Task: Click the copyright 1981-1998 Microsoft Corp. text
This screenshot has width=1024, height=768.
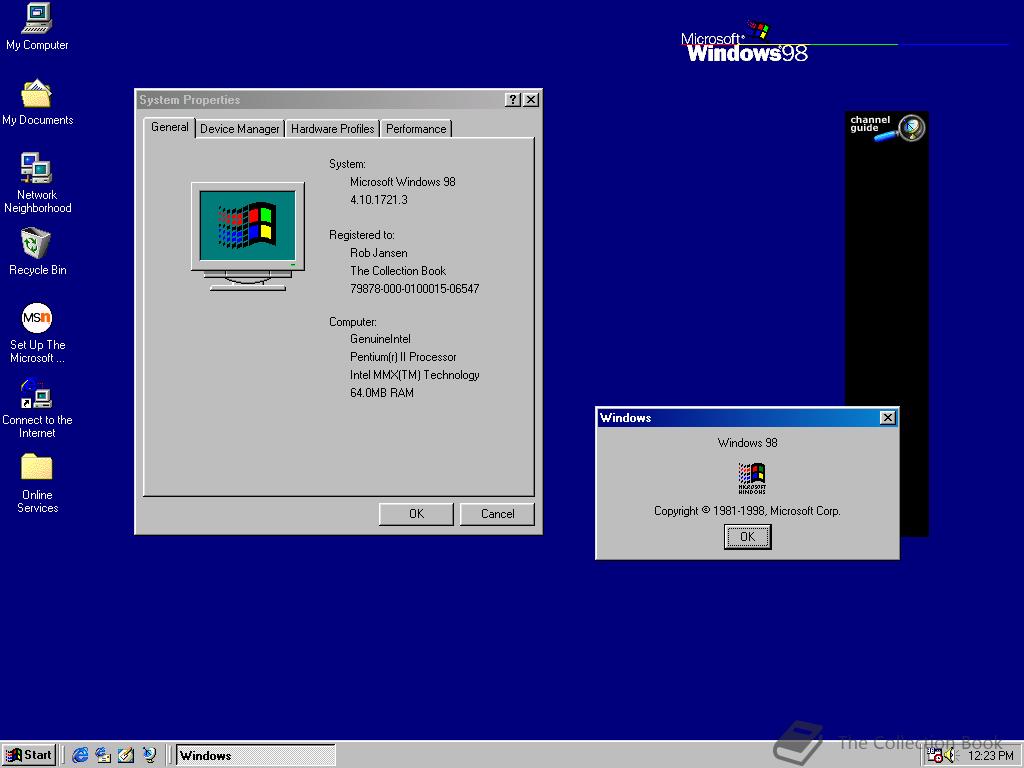Action: (x=747, y=511)
